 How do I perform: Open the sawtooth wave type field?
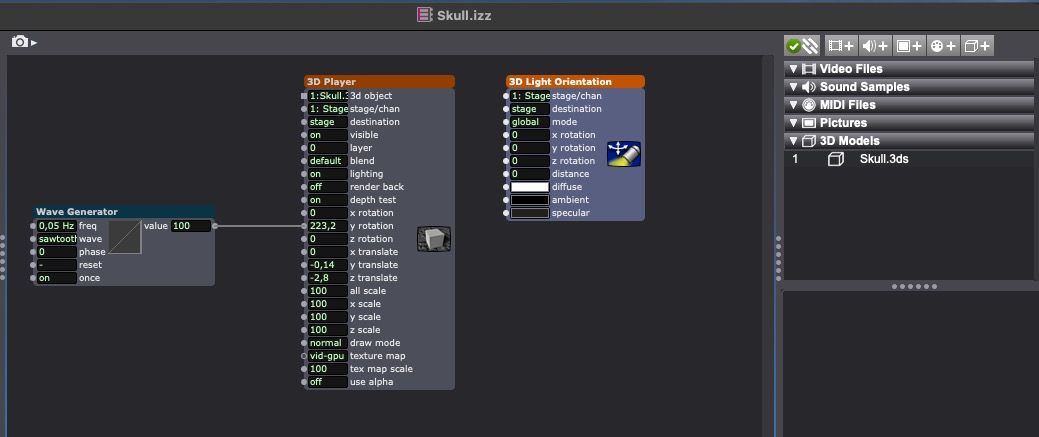point(56,239)
